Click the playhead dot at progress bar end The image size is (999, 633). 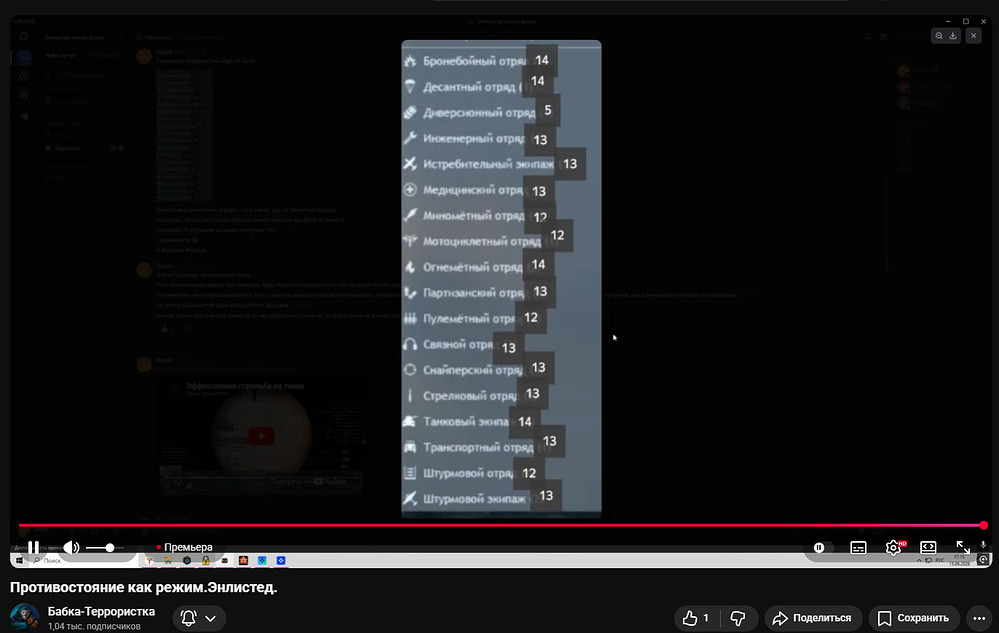point(983,525)
